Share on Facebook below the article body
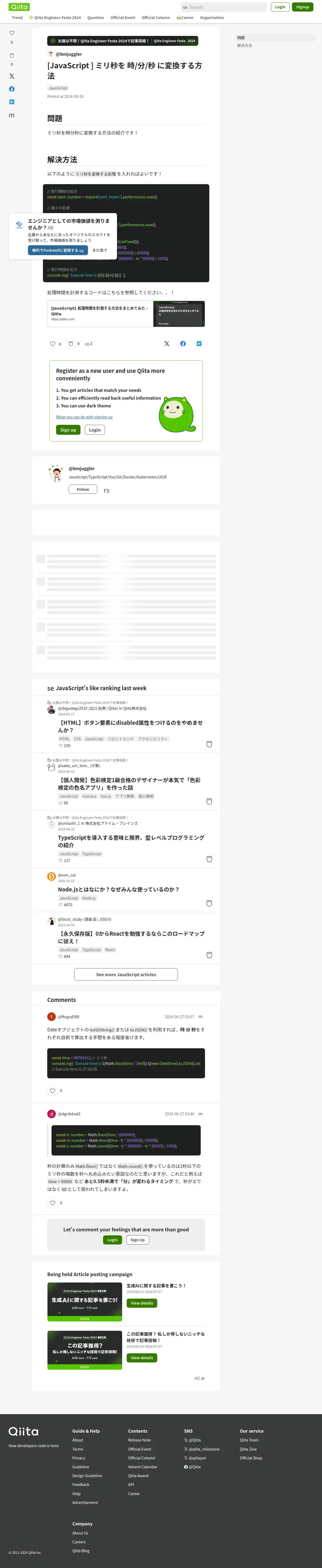 183,344
